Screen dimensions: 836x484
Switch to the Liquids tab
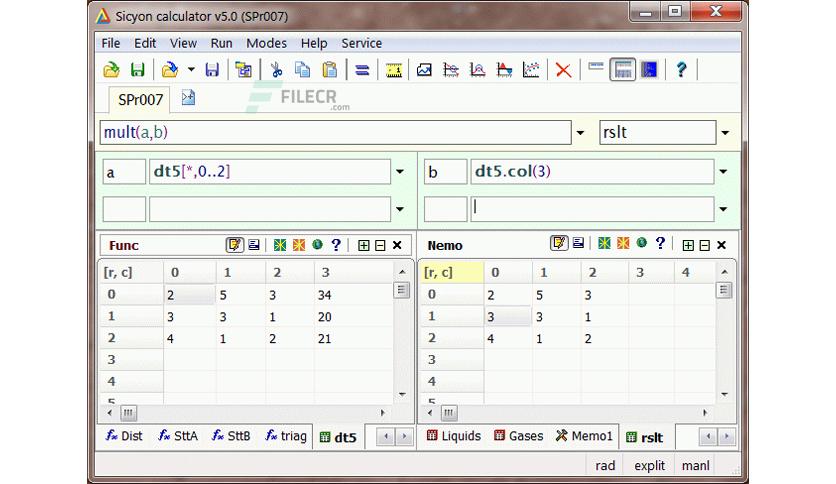(454, 436)
